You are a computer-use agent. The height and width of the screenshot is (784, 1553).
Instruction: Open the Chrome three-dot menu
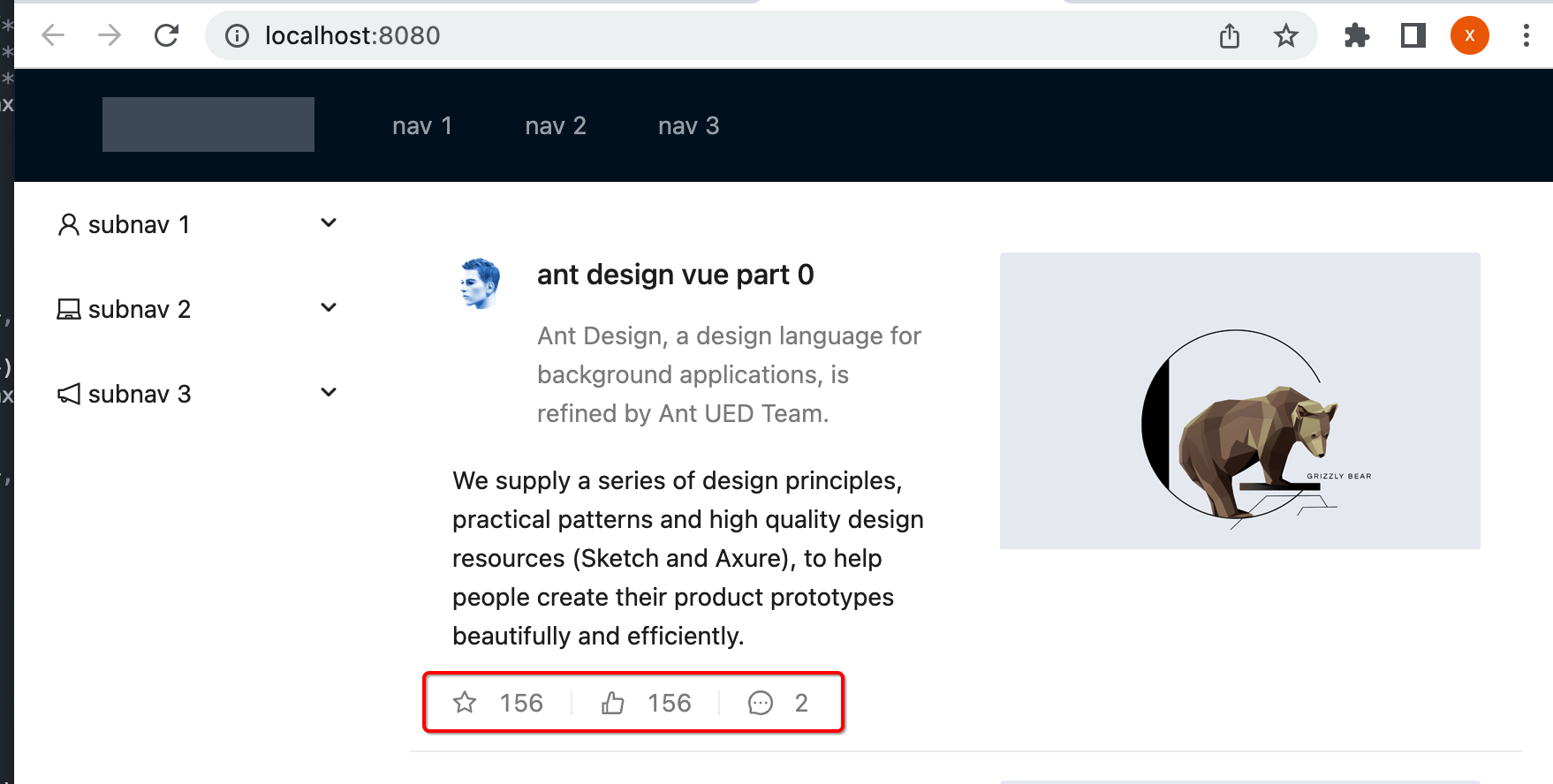[x=1526, y=35]
